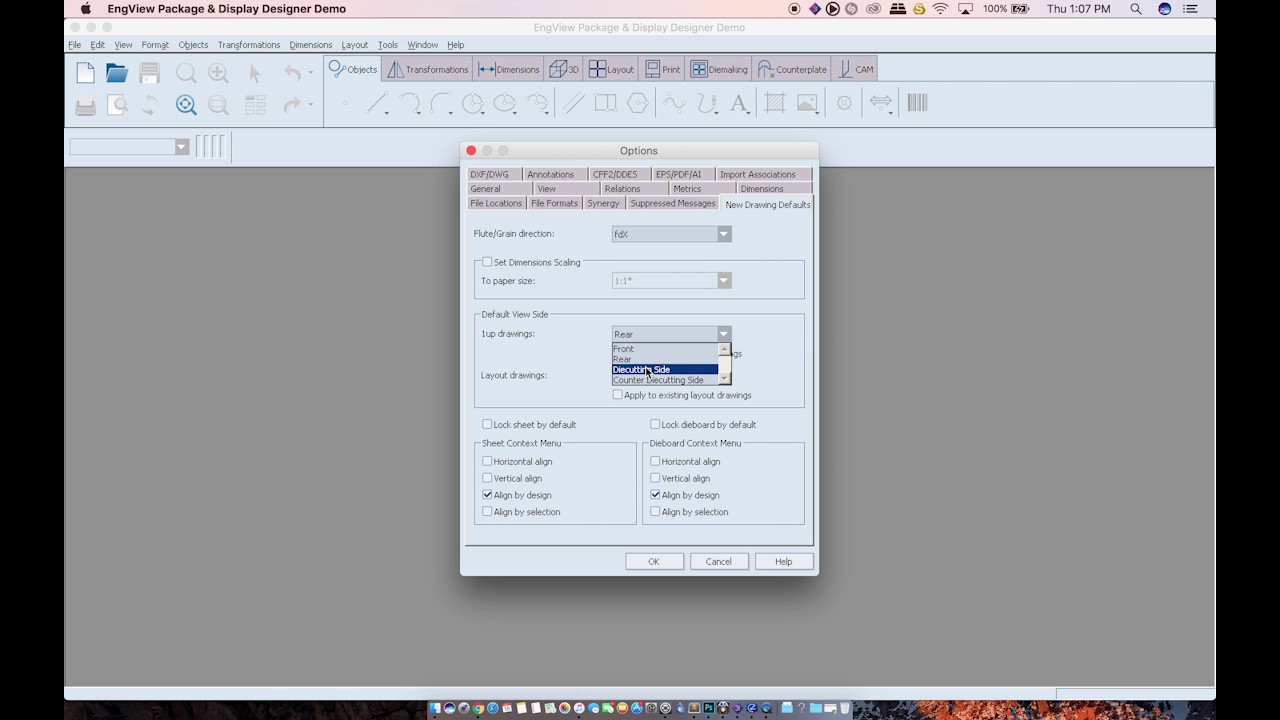Screen dimensions: 1280x720
Task: Select the hatch pattern tool
Action: [x=775, y=103]
